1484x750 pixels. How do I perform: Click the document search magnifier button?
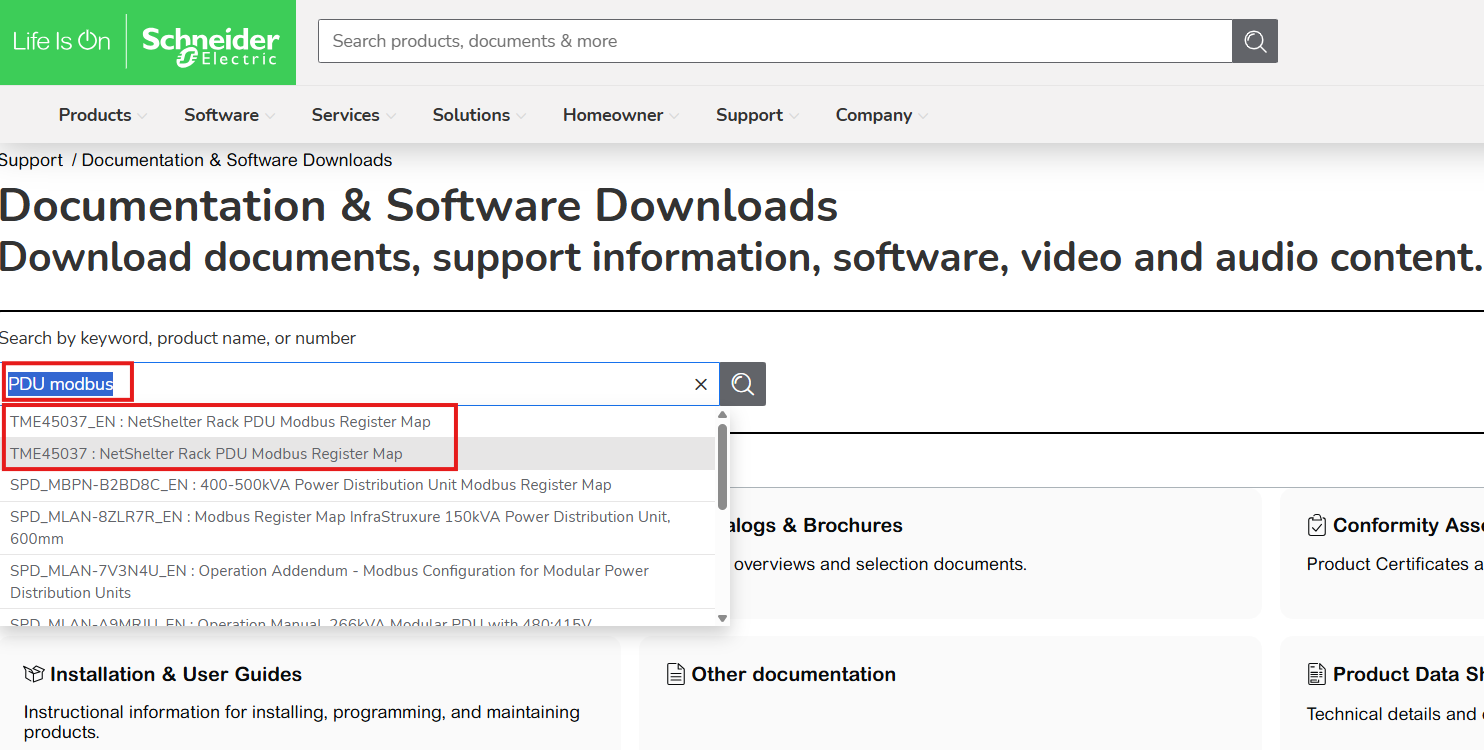point(743,384)
